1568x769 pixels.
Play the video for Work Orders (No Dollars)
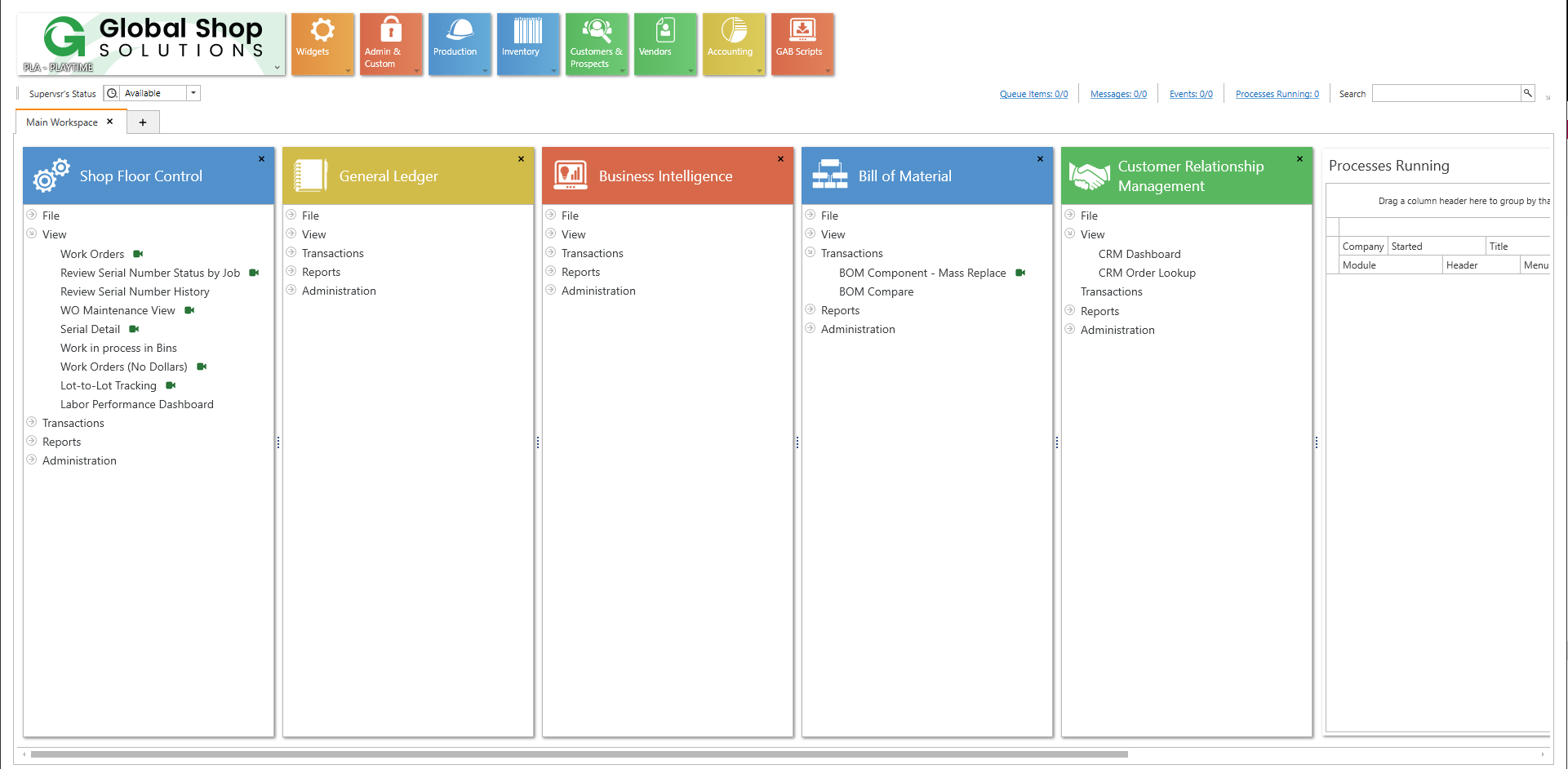coord(202,367)
